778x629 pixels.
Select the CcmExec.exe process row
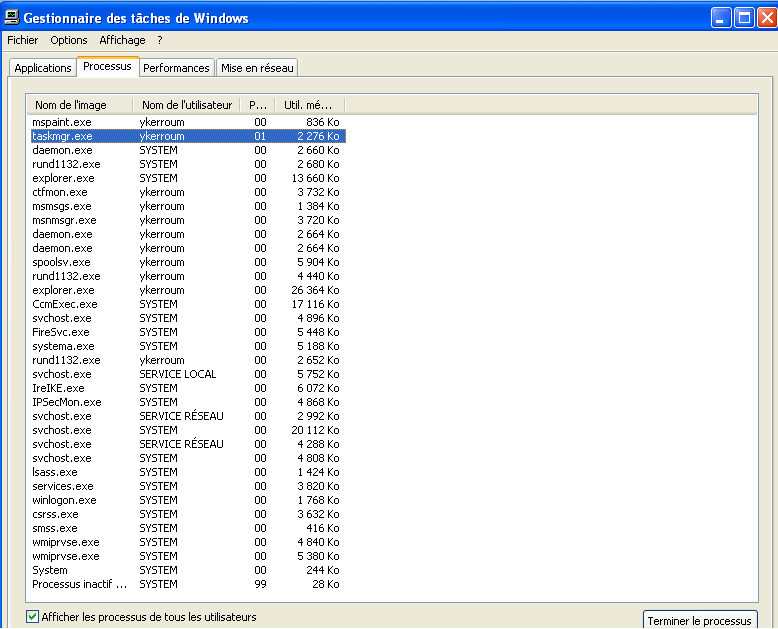click(x=65, y=304)
